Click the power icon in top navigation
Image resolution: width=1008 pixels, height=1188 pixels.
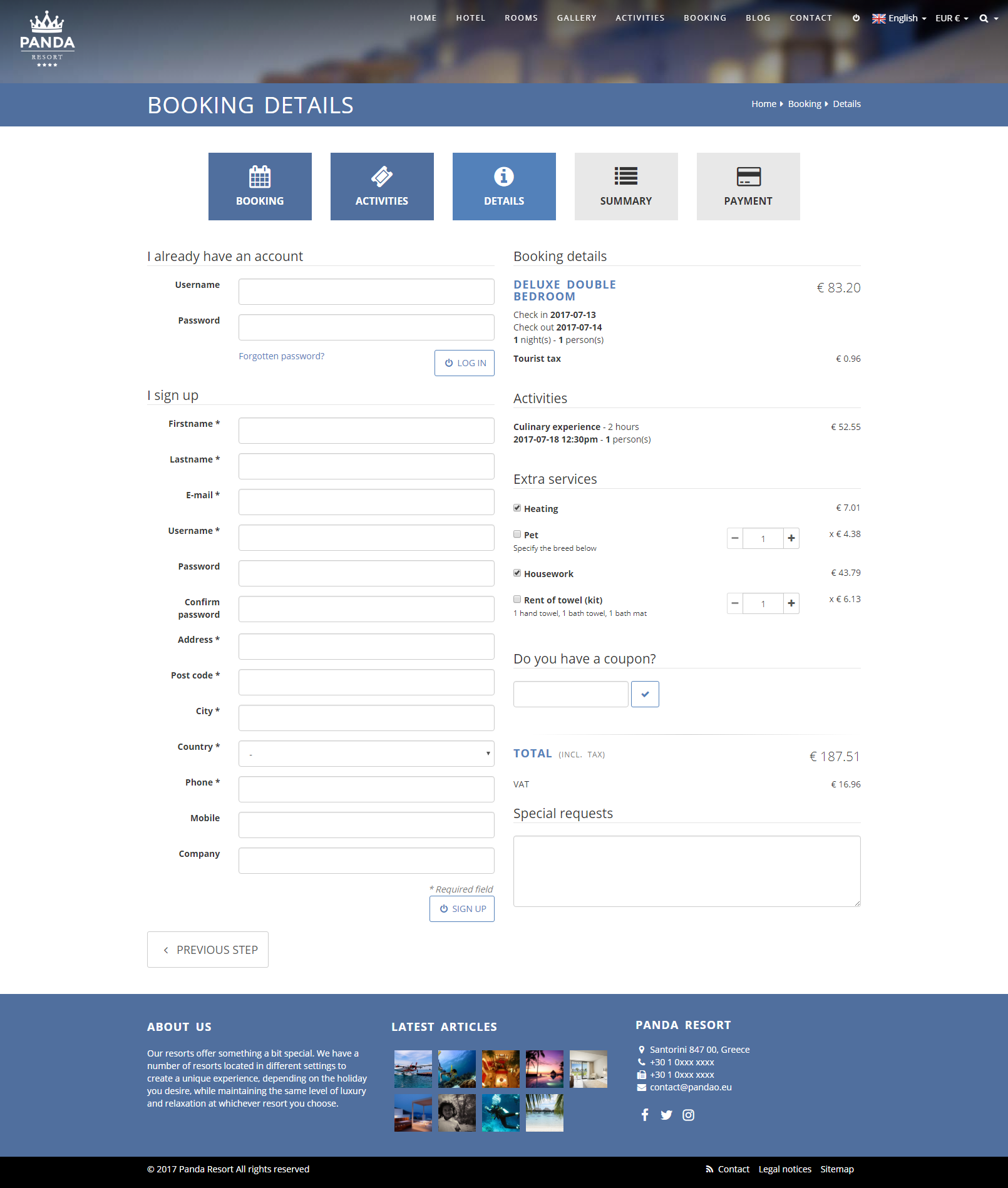click(856, 18)
